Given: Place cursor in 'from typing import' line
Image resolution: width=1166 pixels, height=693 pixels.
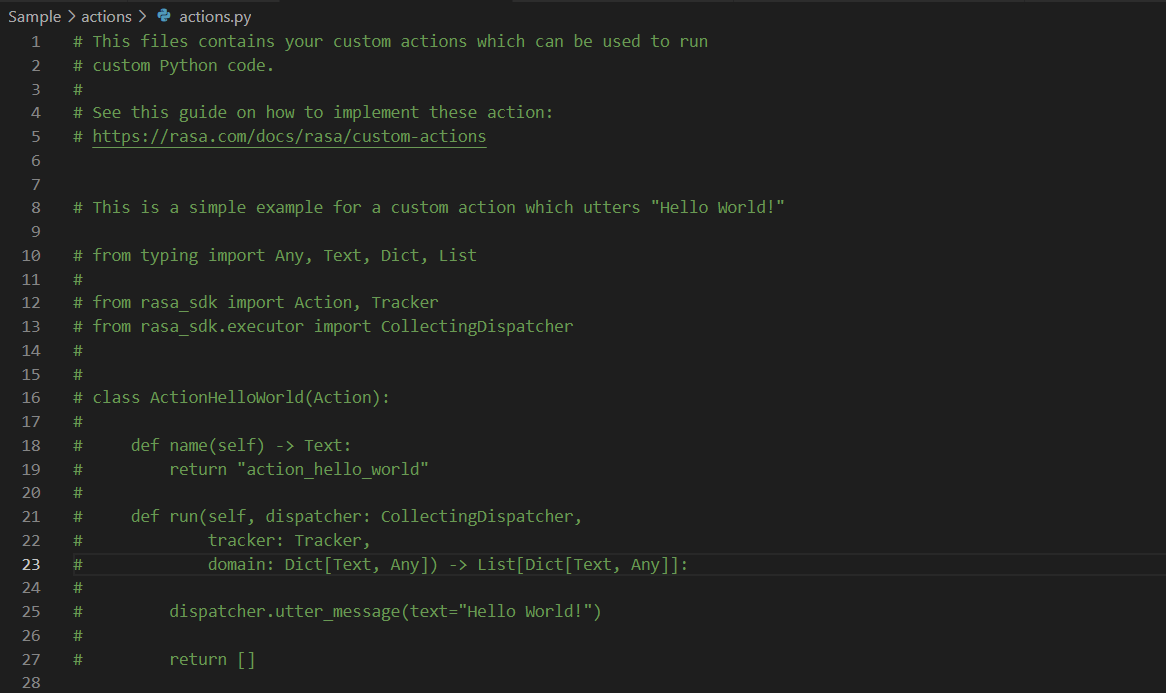Looking at the screenshot, I should click(x=274, y=255).
